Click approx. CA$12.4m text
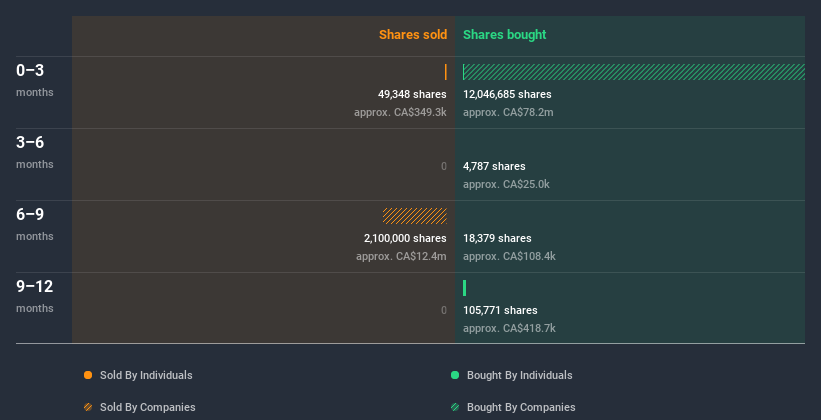Image resolution: width=821 pixels, height=420 pixels. pyautogui.click(x=401, y=256)
